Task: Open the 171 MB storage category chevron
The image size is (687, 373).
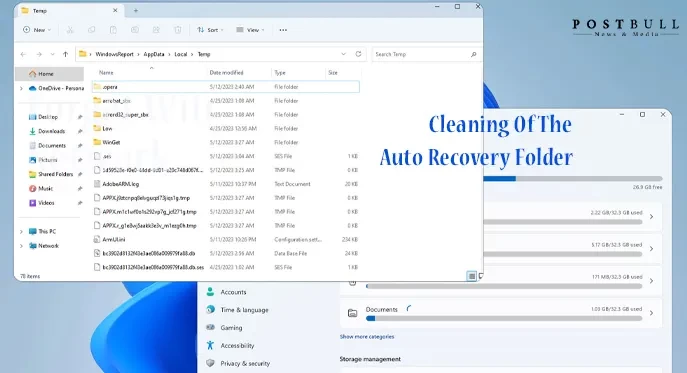Action: tap(652, 281)
